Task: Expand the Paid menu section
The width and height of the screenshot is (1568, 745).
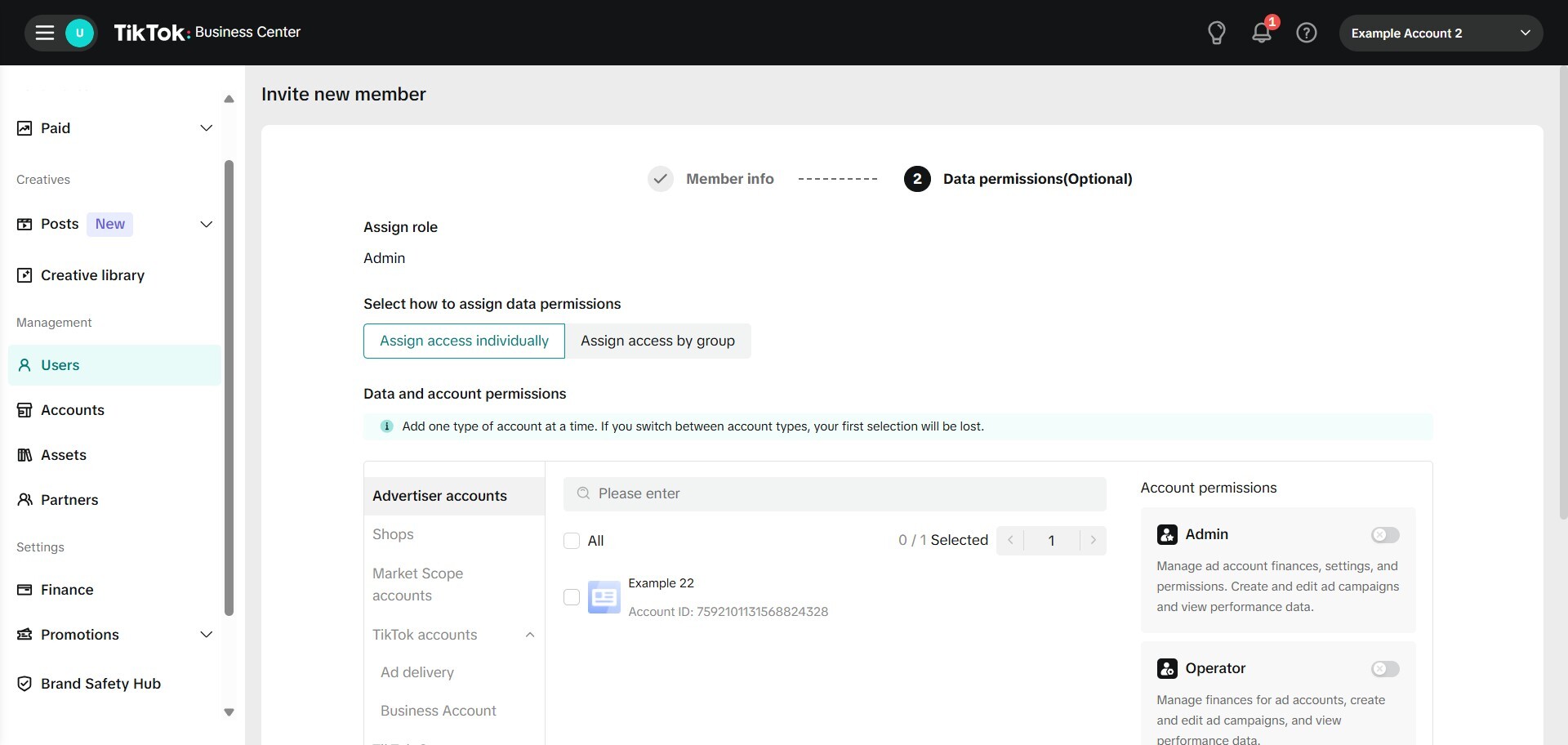Action: coord(206,128)
